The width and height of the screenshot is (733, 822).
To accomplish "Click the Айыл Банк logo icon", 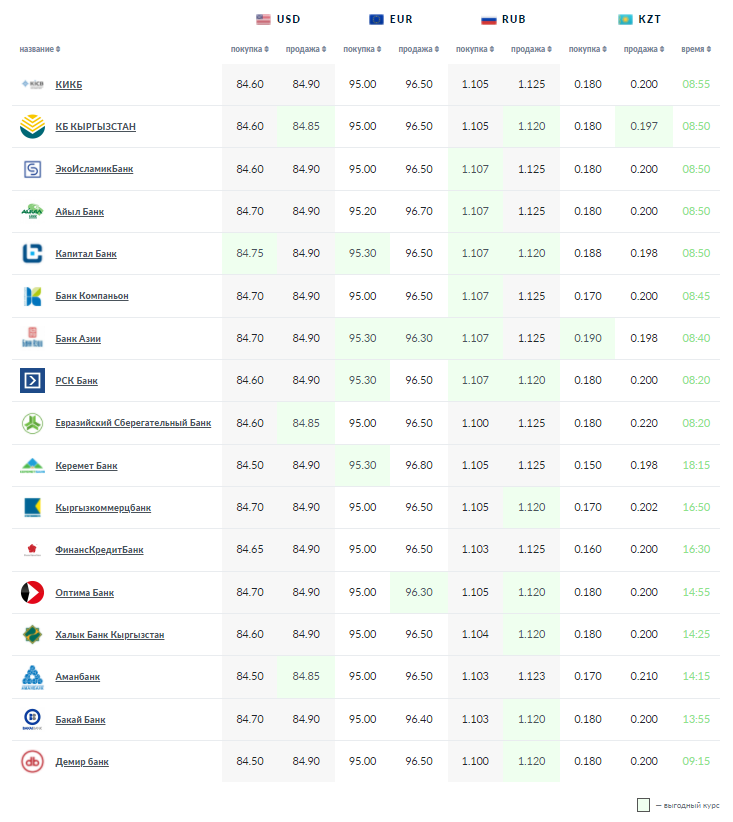I will (32, 211).
